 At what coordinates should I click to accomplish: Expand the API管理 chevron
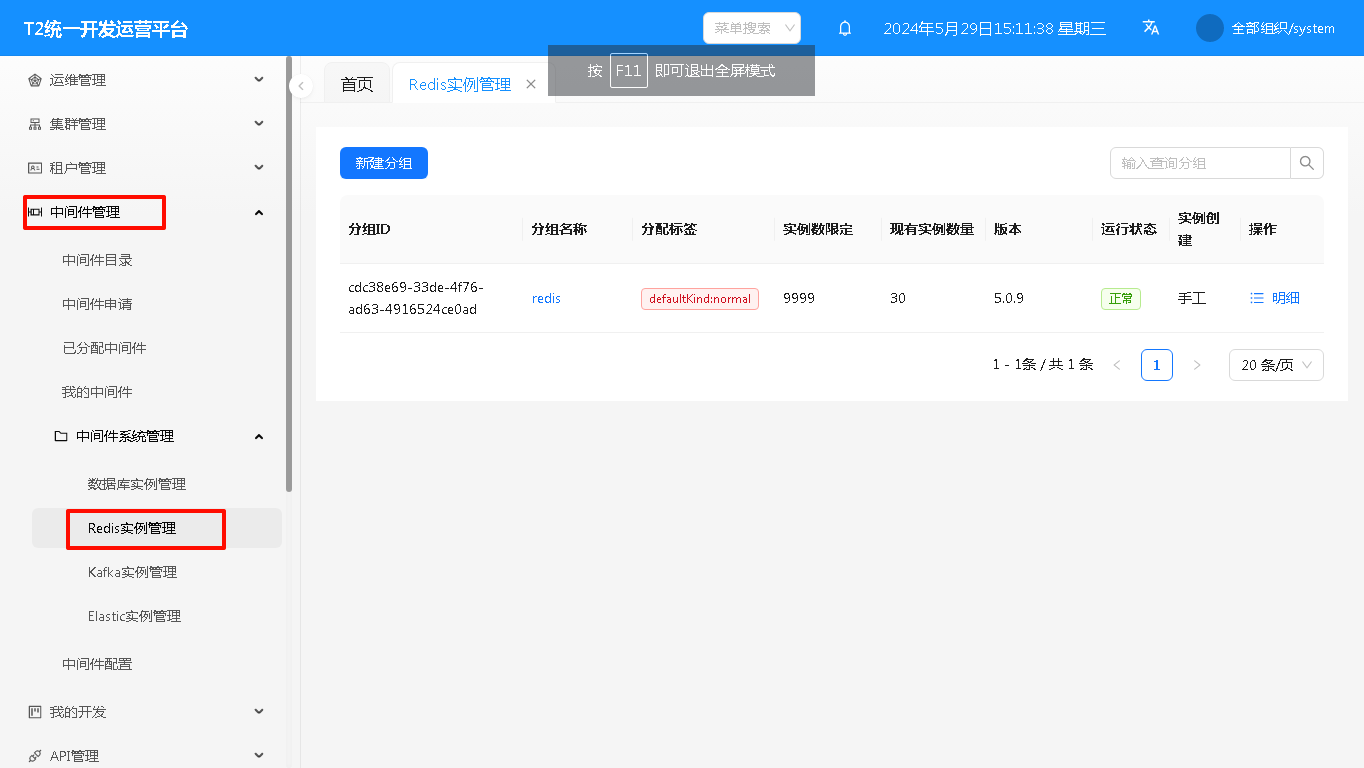pos(259,756)
